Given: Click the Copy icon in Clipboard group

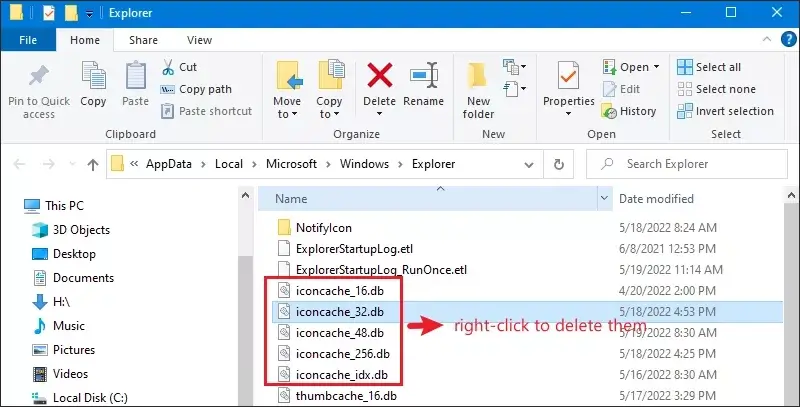Looking at the screenshot, I should click(93, 76).
